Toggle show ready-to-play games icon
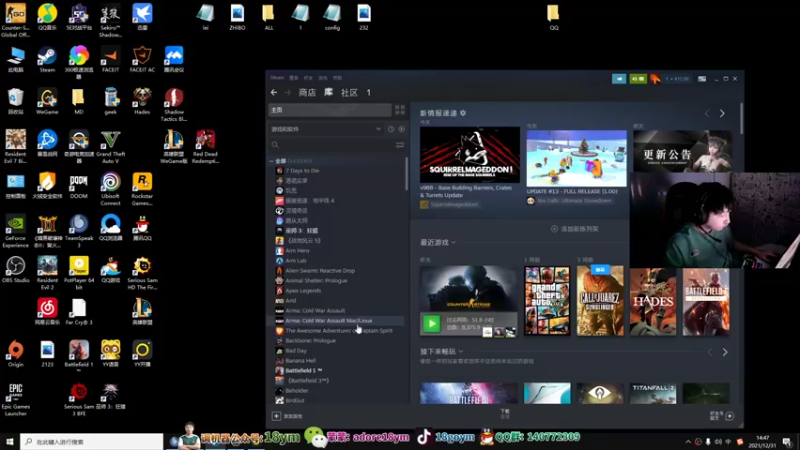Image resolution: width=800 pixels, height=450 pixels. pyautogui.click(x=402, y=129)
